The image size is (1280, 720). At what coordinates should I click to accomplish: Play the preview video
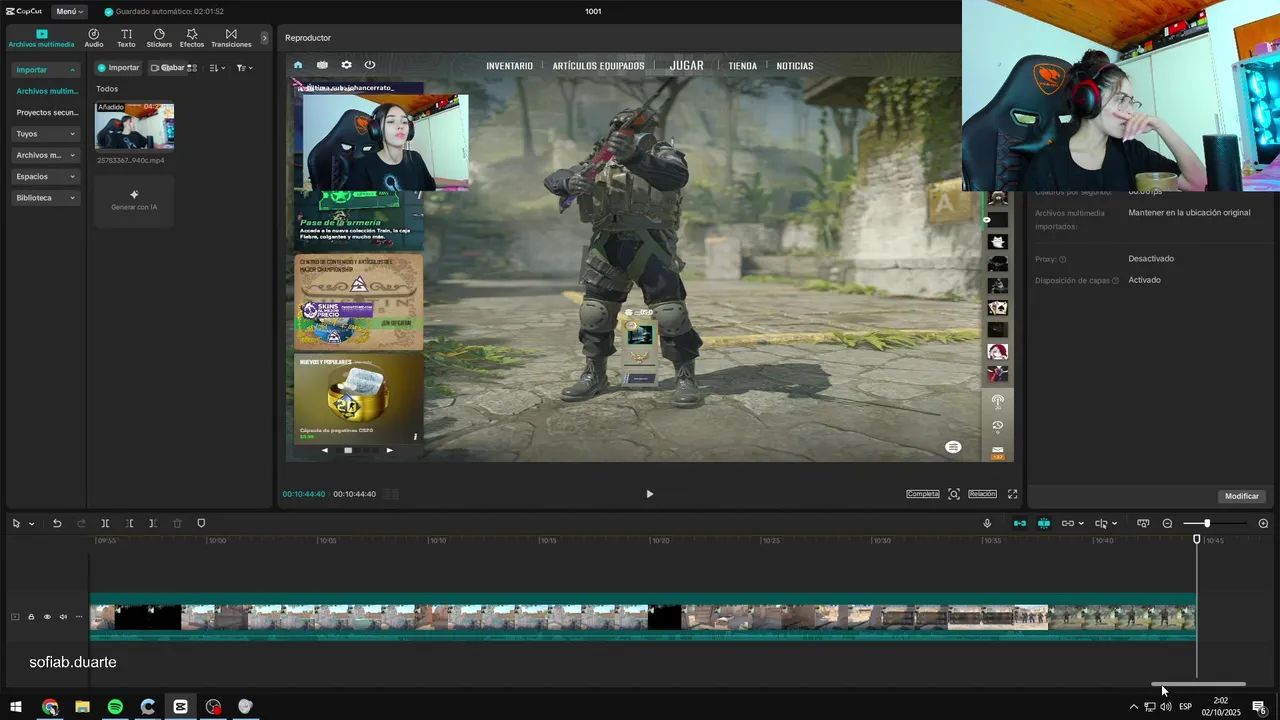pyautogui.click(x=649, y=494)
